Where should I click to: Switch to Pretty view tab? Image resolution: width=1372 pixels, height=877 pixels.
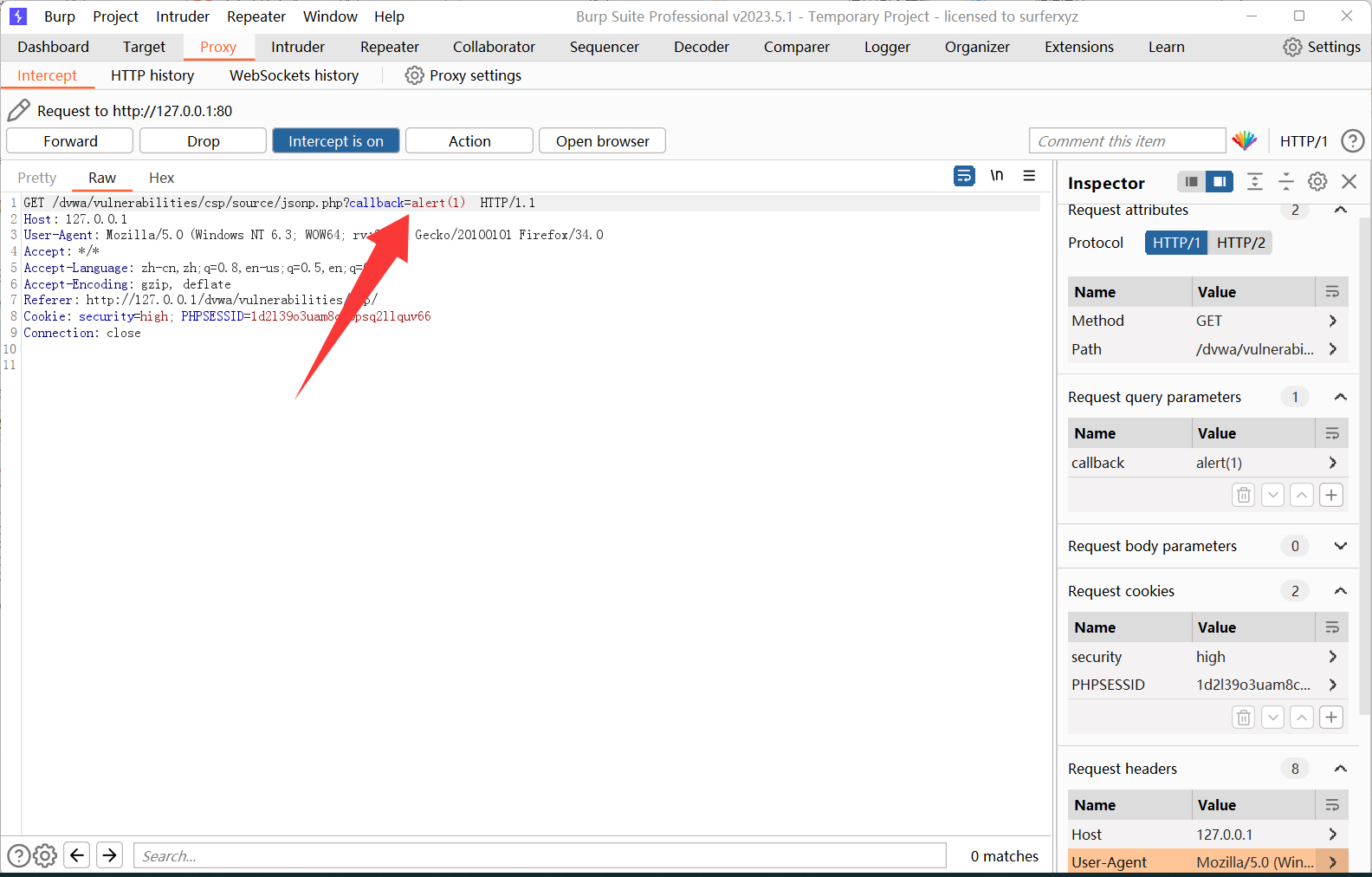(37, 178)
